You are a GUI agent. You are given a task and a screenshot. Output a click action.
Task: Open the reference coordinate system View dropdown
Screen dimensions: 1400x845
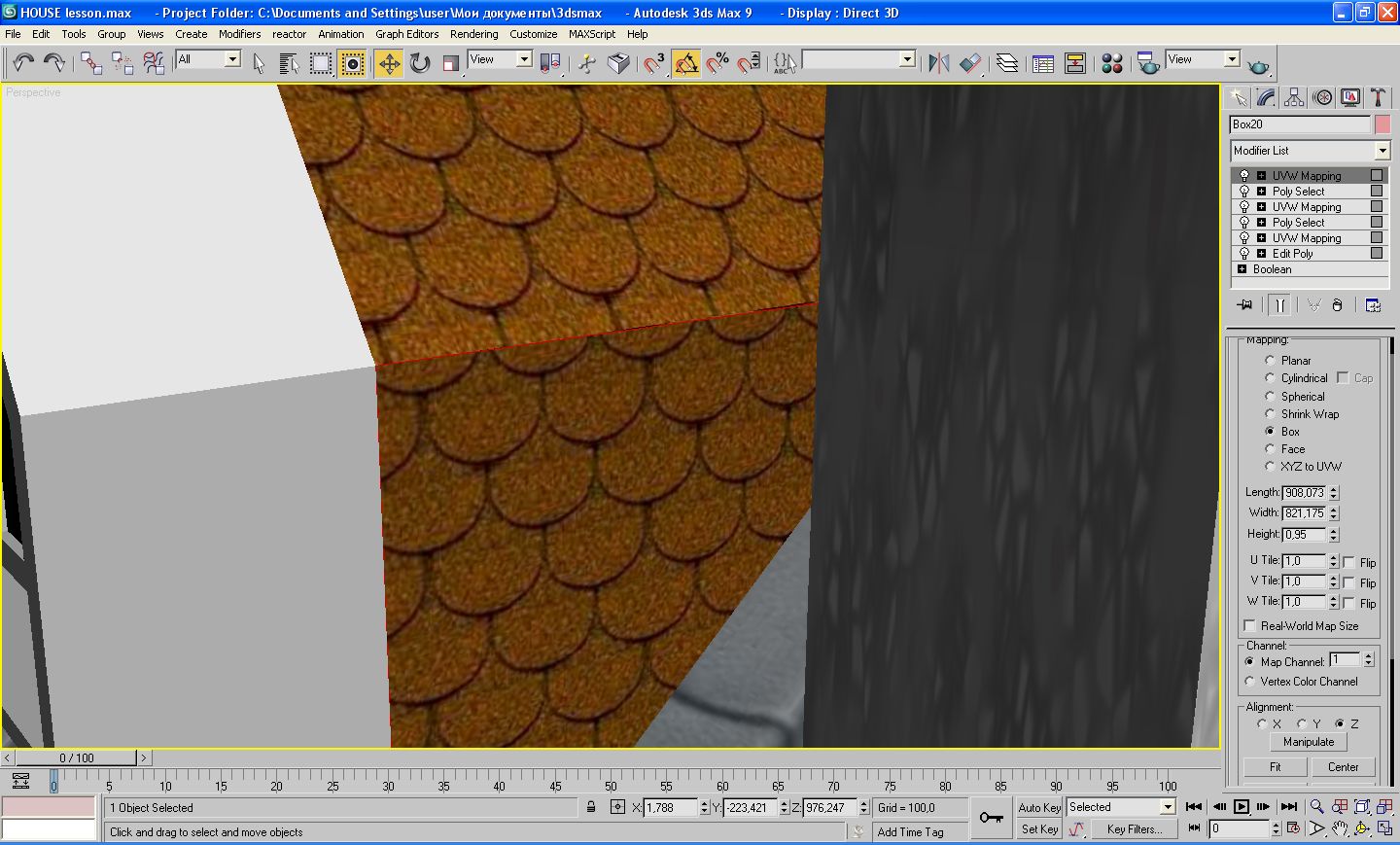pos(524,59)
